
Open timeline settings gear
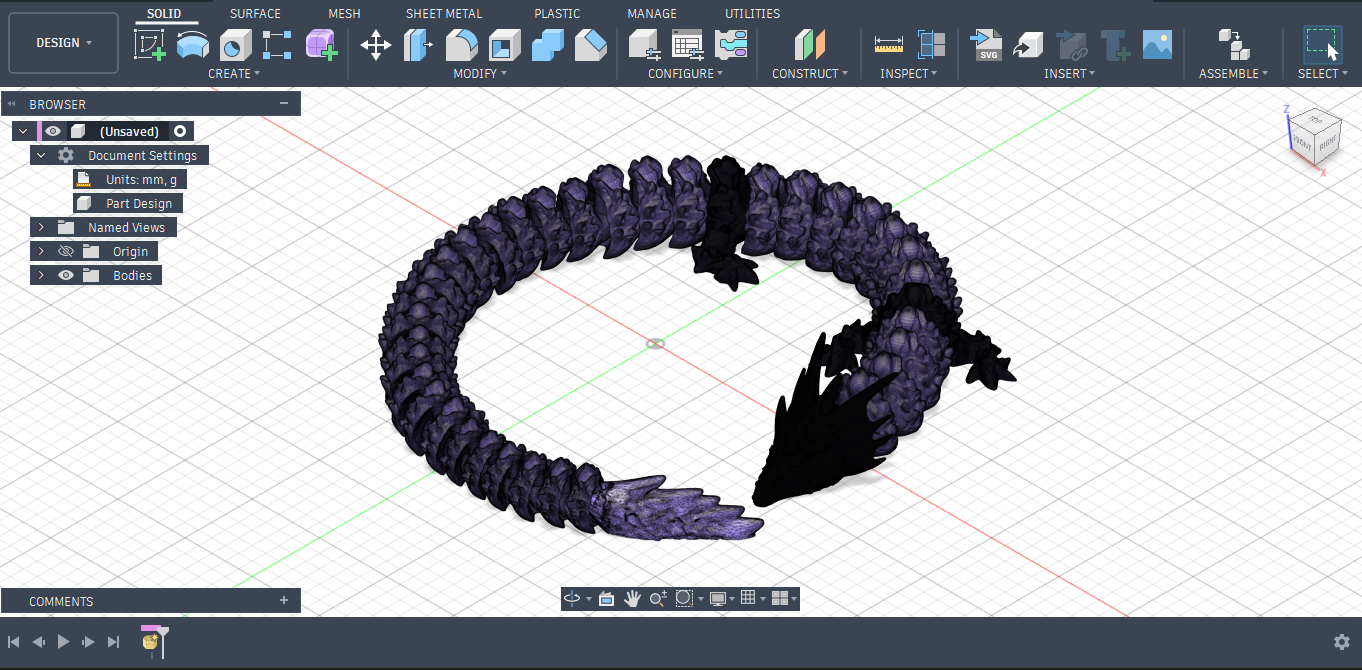[x=1342, y=642]
